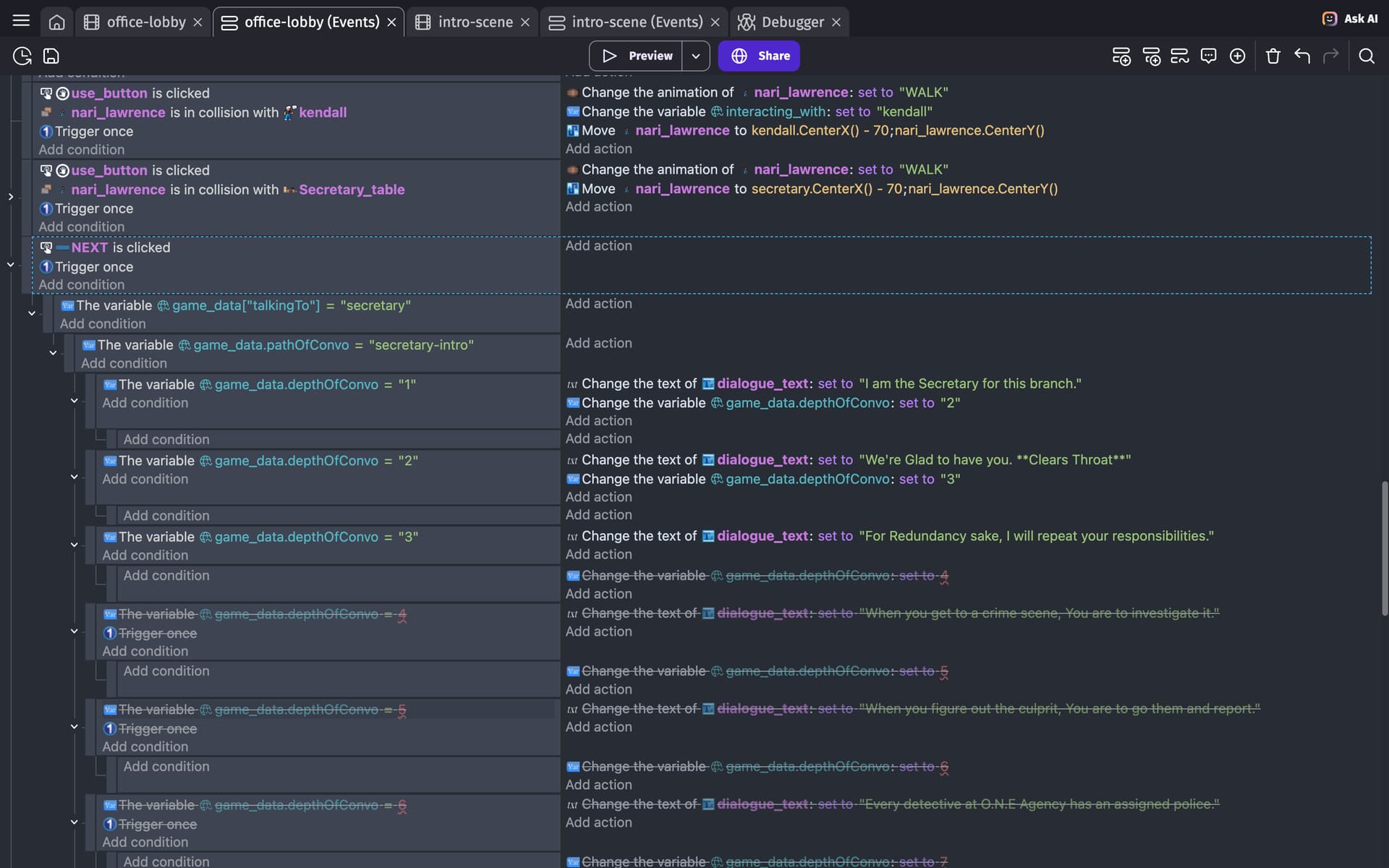Screen dimensions: 1389x868
Task: Close the office-lobby (Events) tab
Action: click(391, 22)
